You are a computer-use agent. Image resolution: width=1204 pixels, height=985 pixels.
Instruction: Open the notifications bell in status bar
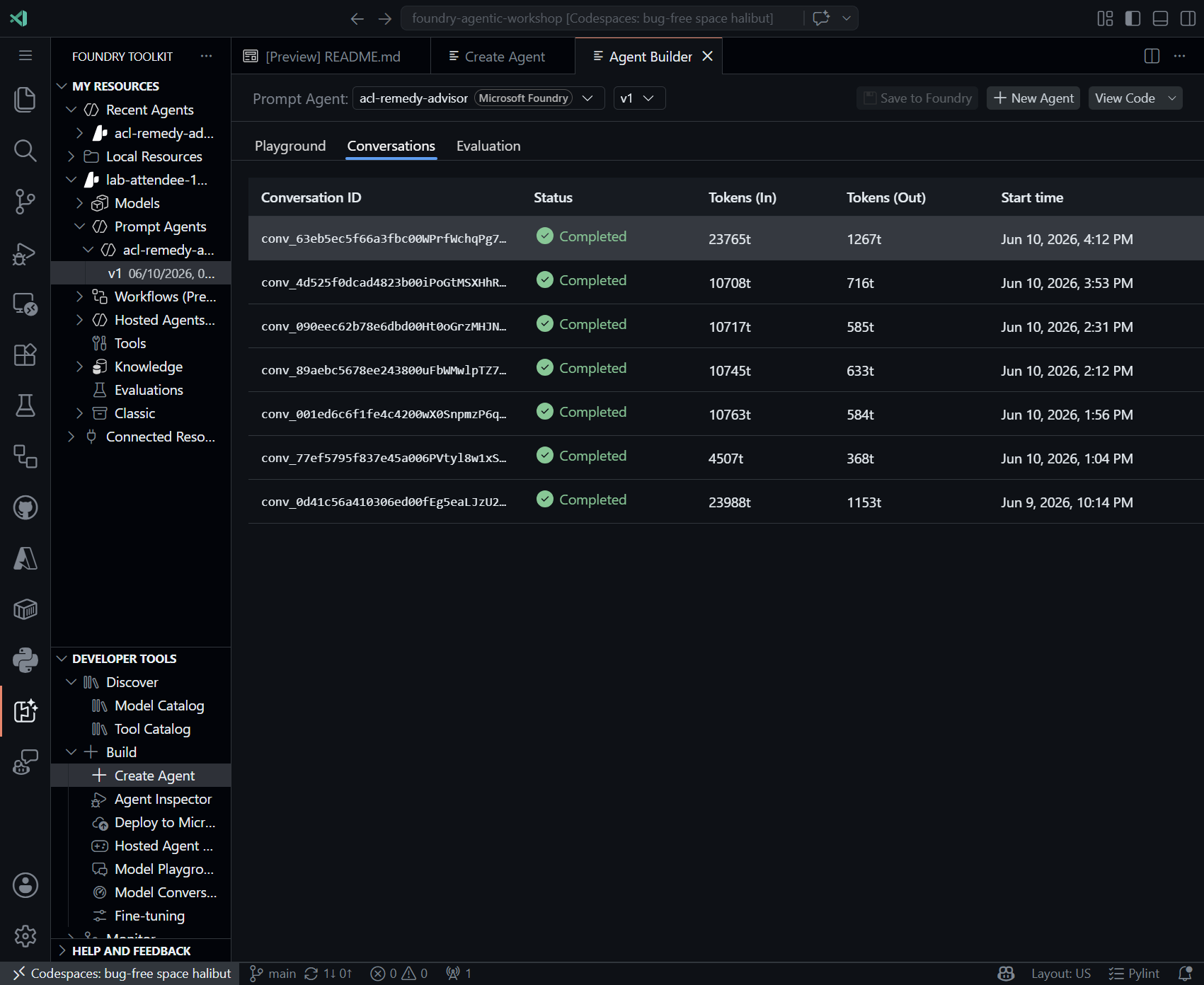coord(1186,974)
